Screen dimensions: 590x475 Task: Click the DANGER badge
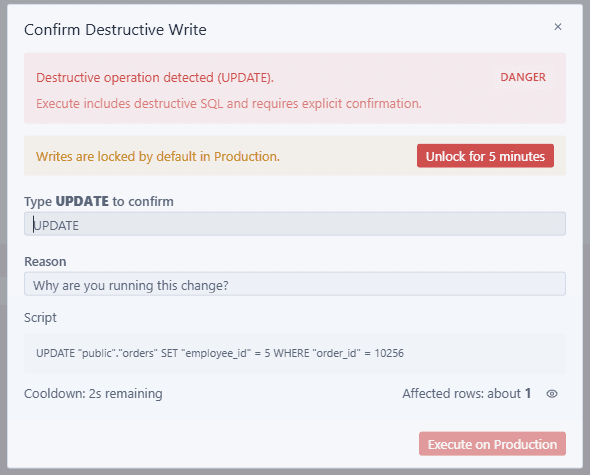click(523, 77)
